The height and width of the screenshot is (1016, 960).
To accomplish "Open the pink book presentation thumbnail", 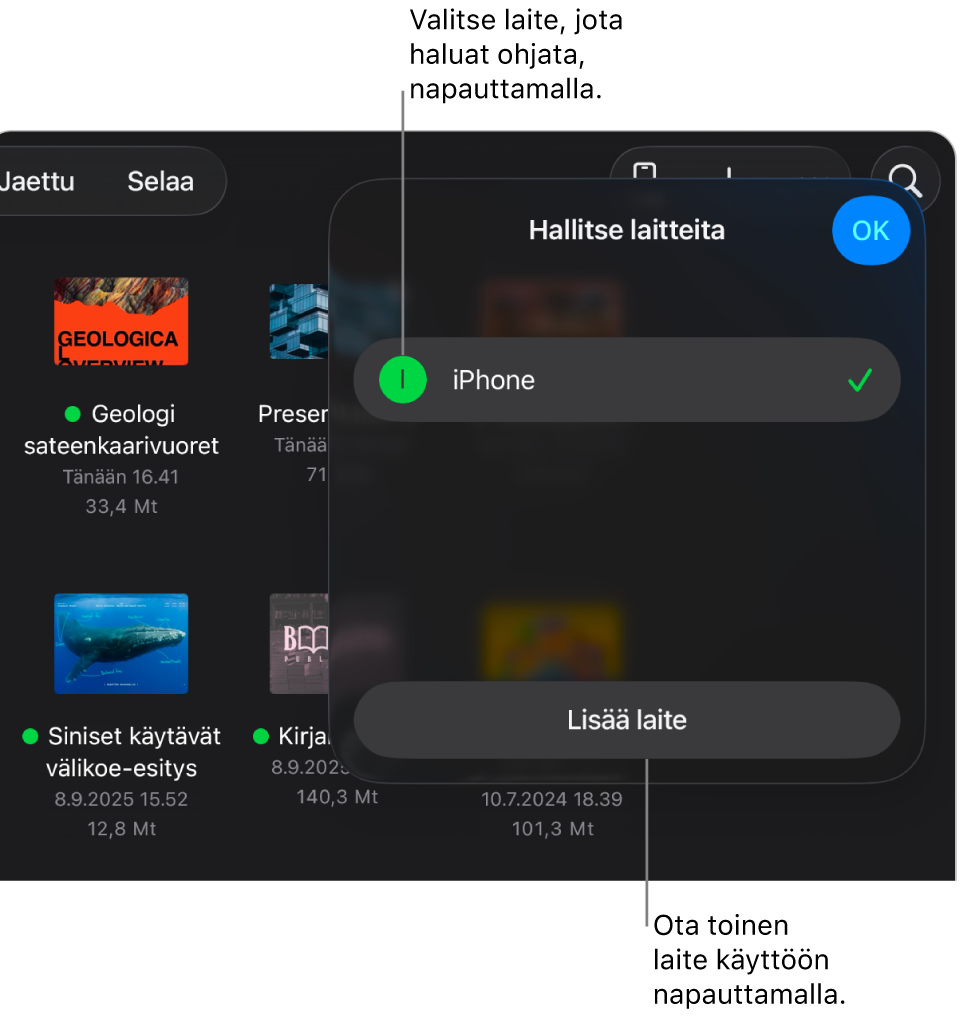I will [x=299, y=643].
